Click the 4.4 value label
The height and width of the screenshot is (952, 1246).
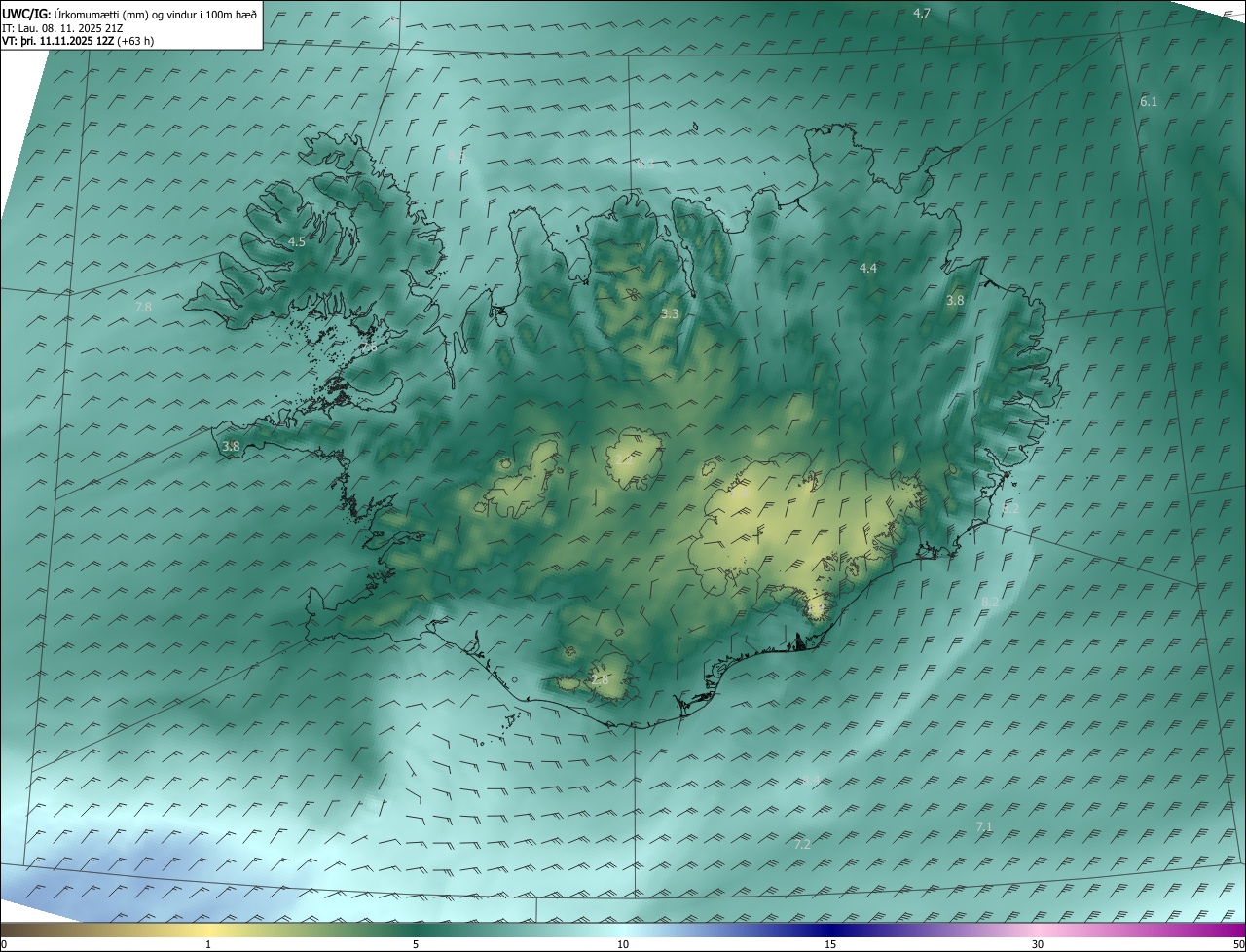(868, 268)
